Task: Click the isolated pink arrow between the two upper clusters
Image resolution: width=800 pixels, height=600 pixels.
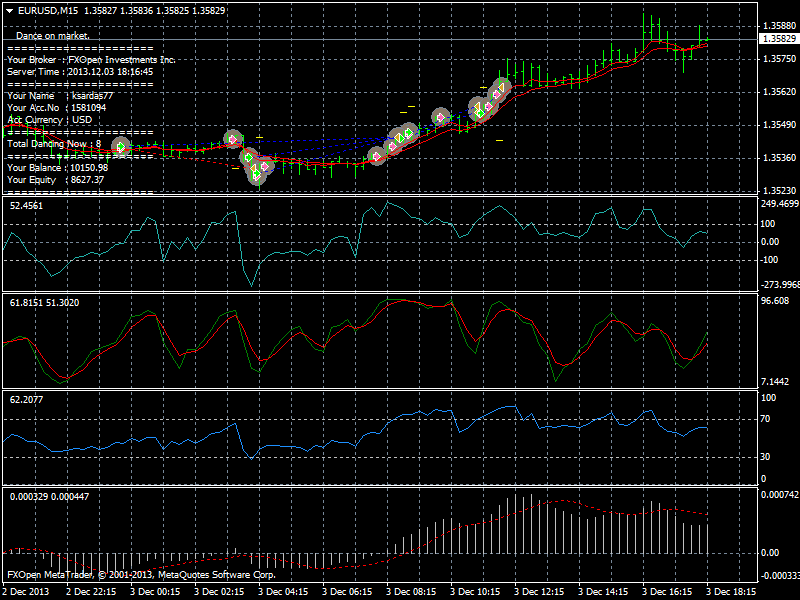Action: click(x=440, y=117)
